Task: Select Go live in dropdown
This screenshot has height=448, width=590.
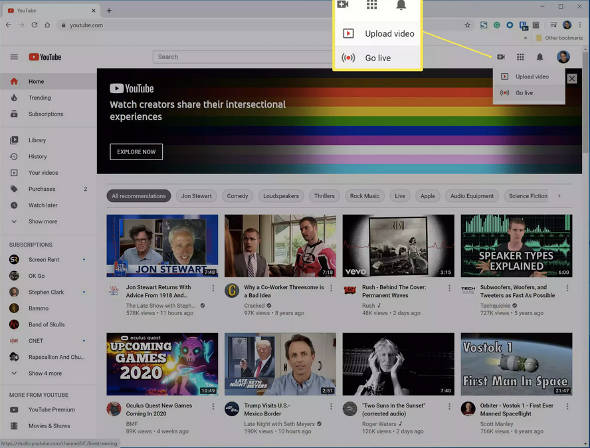Action: 529,93
